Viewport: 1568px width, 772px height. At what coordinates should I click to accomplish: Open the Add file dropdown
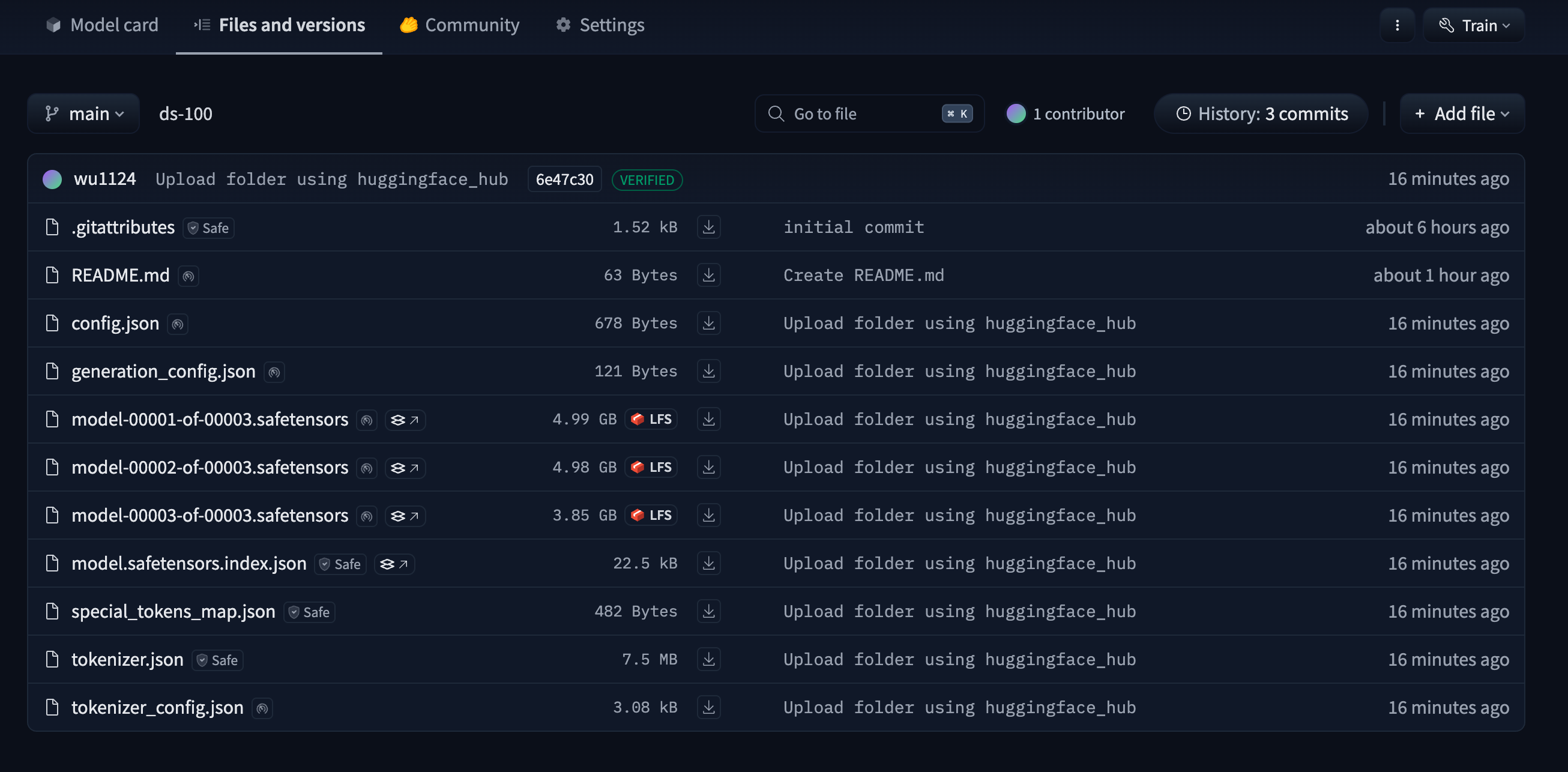pos(1462,114)
